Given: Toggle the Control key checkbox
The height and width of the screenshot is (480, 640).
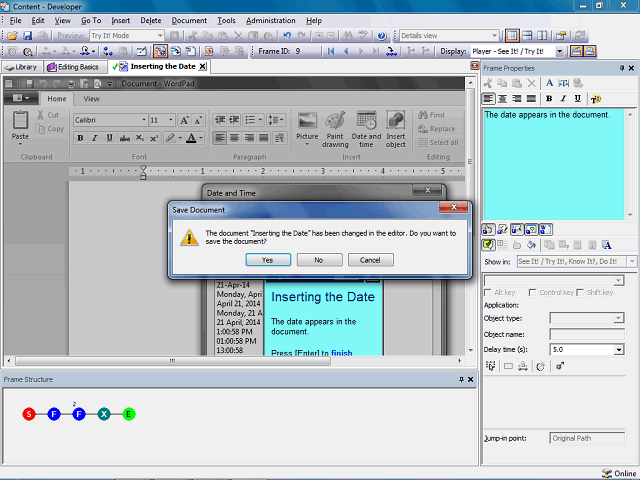Looking at the screenshot, I should 532,293.
